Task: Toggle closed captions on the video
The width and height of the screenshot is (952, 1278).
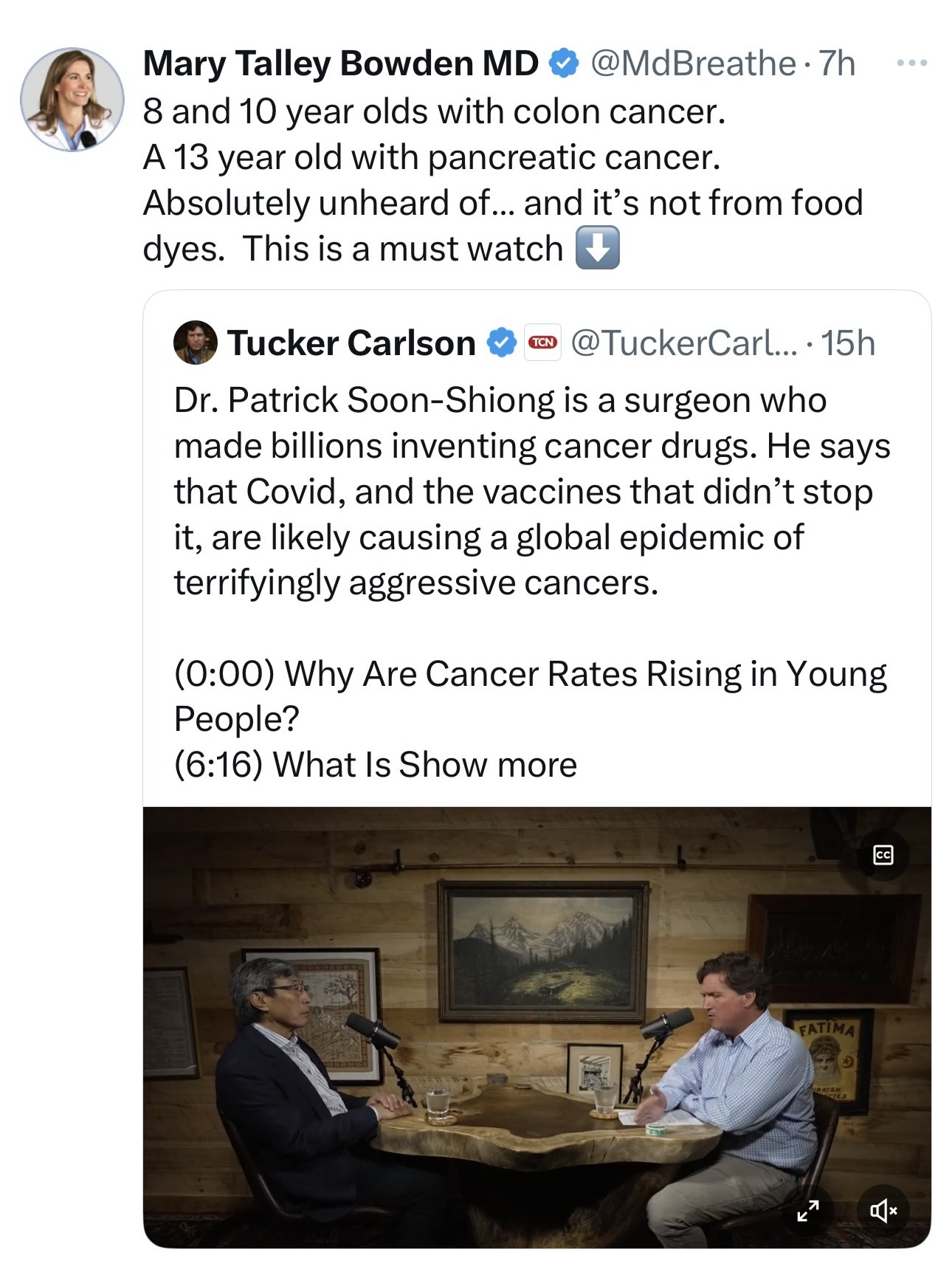Action: coord(883,855)
